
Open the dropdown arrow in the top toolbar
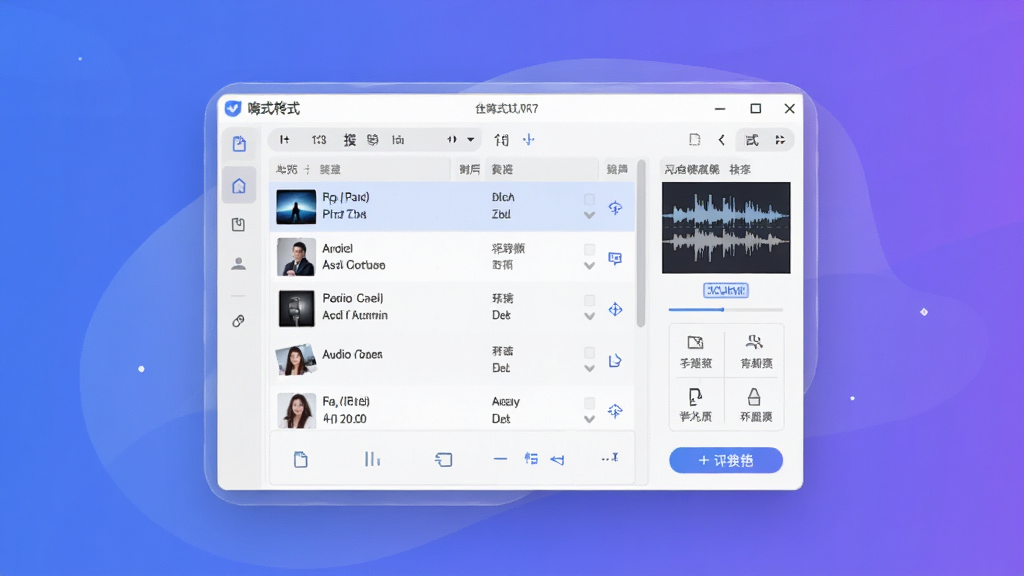[x=470, y=140]
